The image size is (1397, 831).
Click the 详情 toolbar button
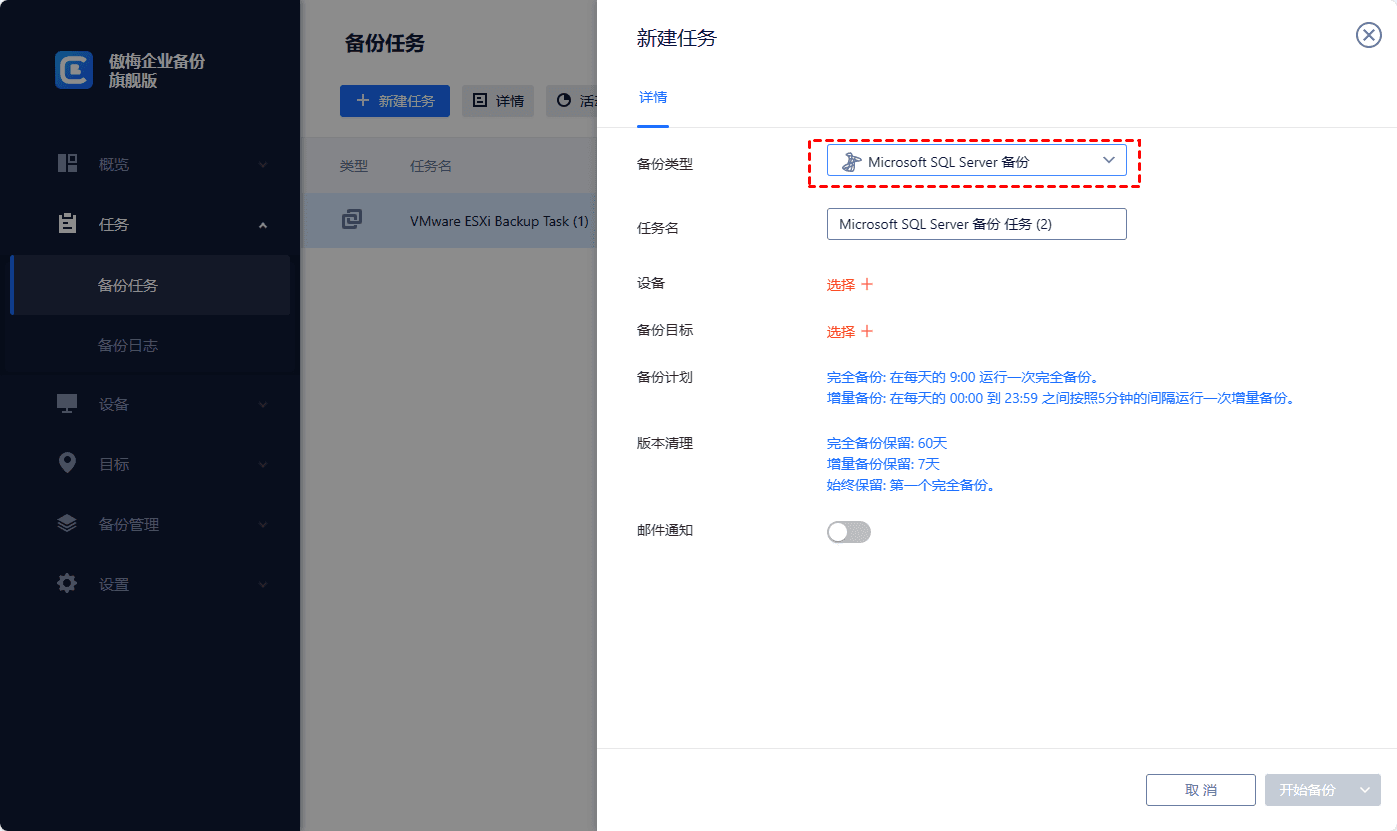(x=498, y=101)
